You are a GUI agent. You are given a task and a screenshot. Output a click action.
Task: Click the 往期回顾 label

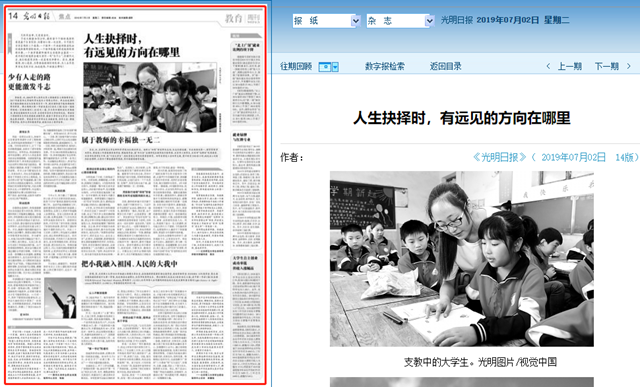296,66
